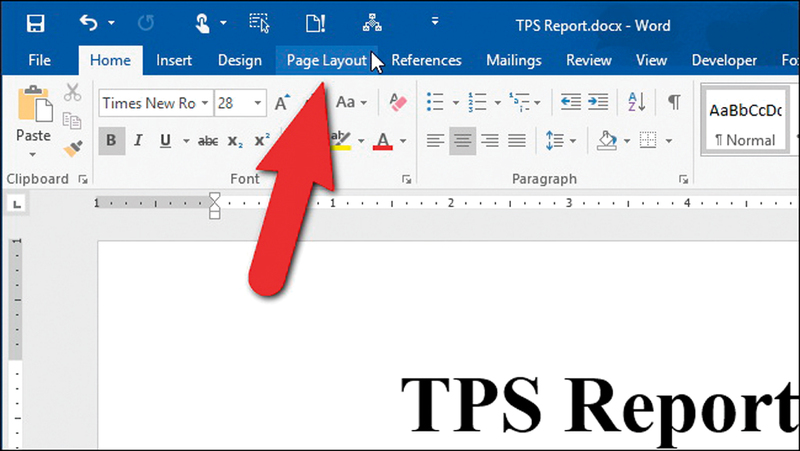The height and width of the screenshot is (451, 800).
Task: Toggle Bold formatting
Action: (112, 141)
